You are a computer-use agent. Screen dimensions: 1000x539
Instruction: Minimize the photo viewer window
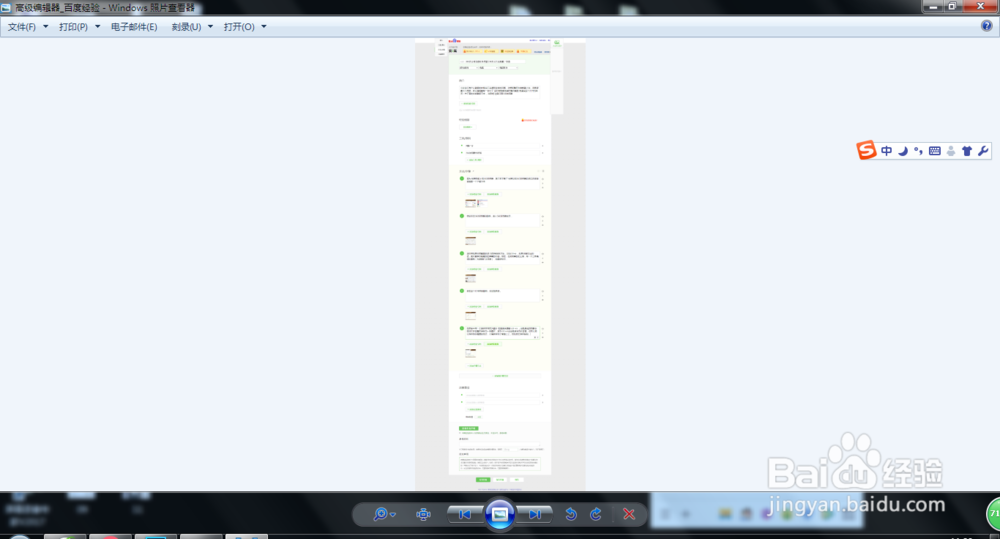pyautogui.click(x=933, y=6)
